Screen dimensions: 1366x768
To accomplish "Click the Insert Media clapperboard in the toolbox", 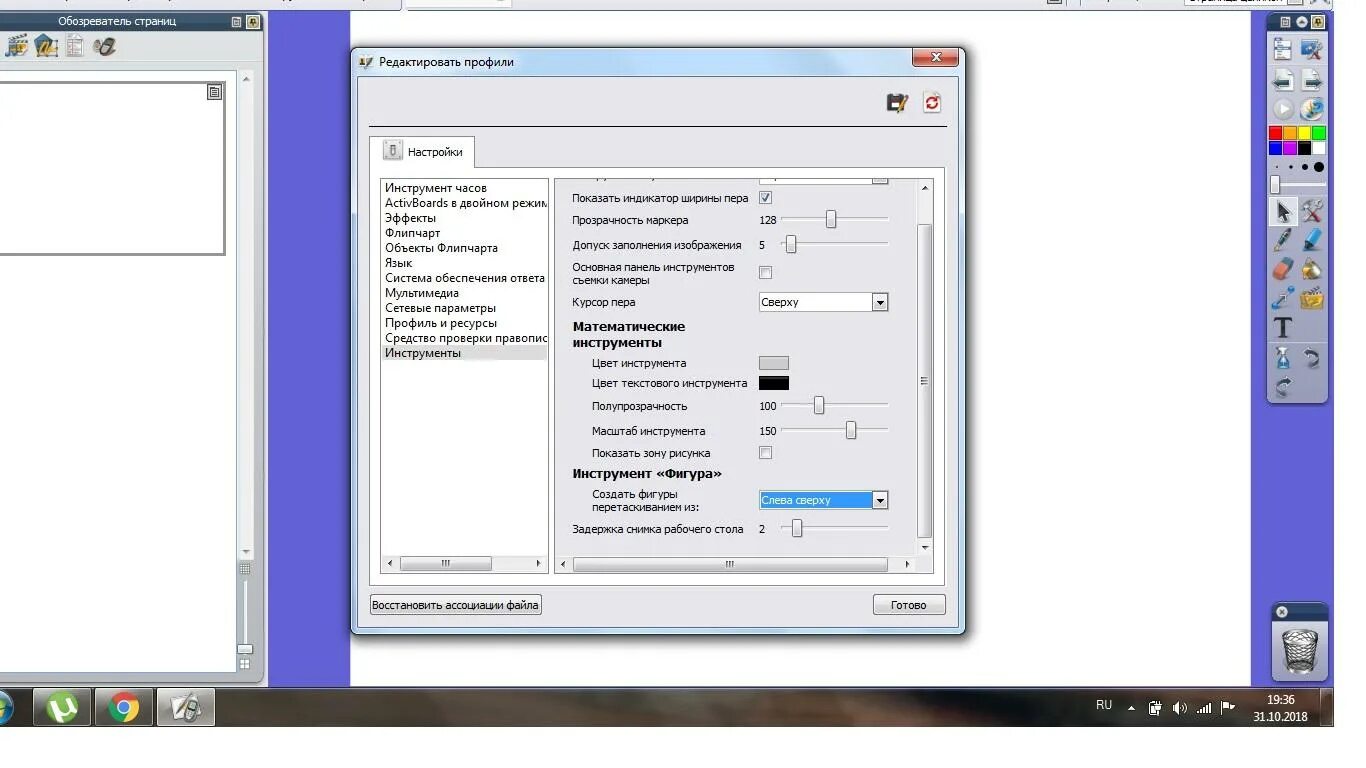I will tap(1312, 298).
